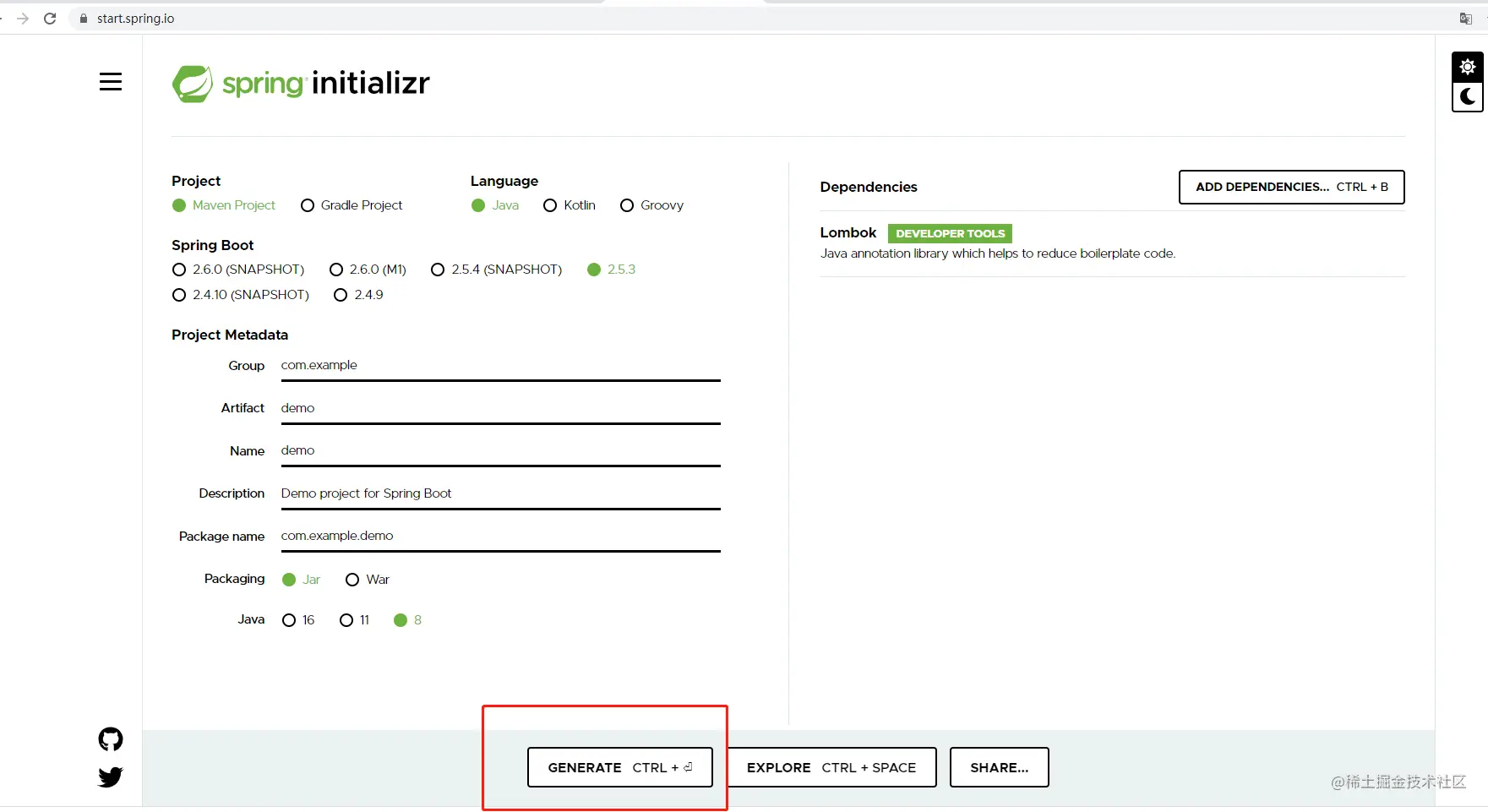Select Spring Boot 2.5.3
Viewport: 1488px width, 812px height.
[x=611, y=270]
